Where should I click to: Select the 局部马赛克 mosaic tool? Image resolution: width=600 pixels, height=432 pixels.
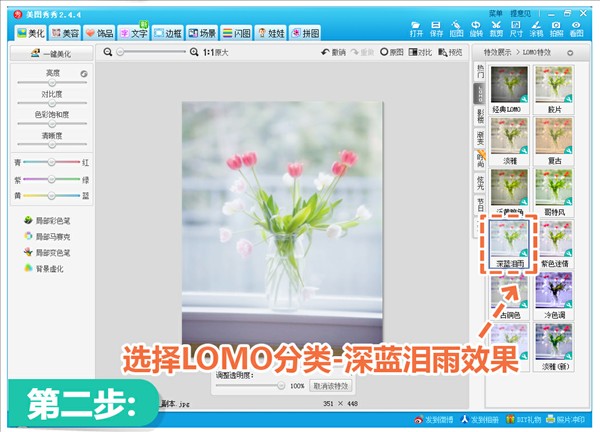pos(47,236)
